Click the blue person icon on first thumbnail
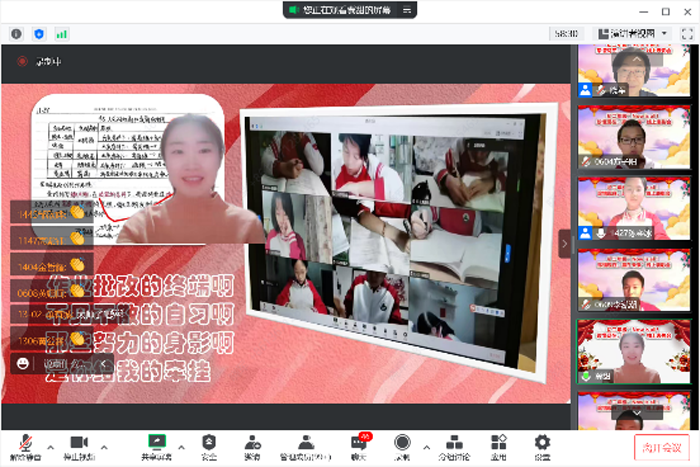700x467 pixels. [585, 90]
